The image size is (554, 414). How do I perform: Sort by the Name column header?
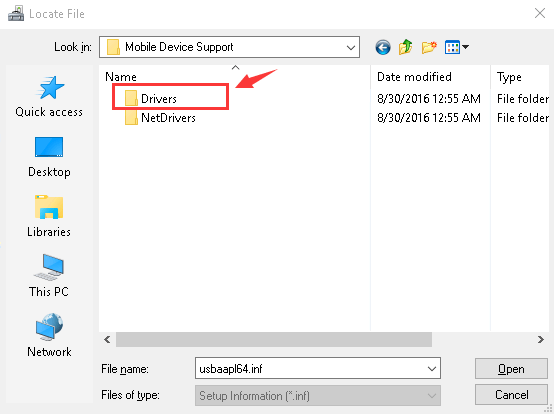coord(121,77)
